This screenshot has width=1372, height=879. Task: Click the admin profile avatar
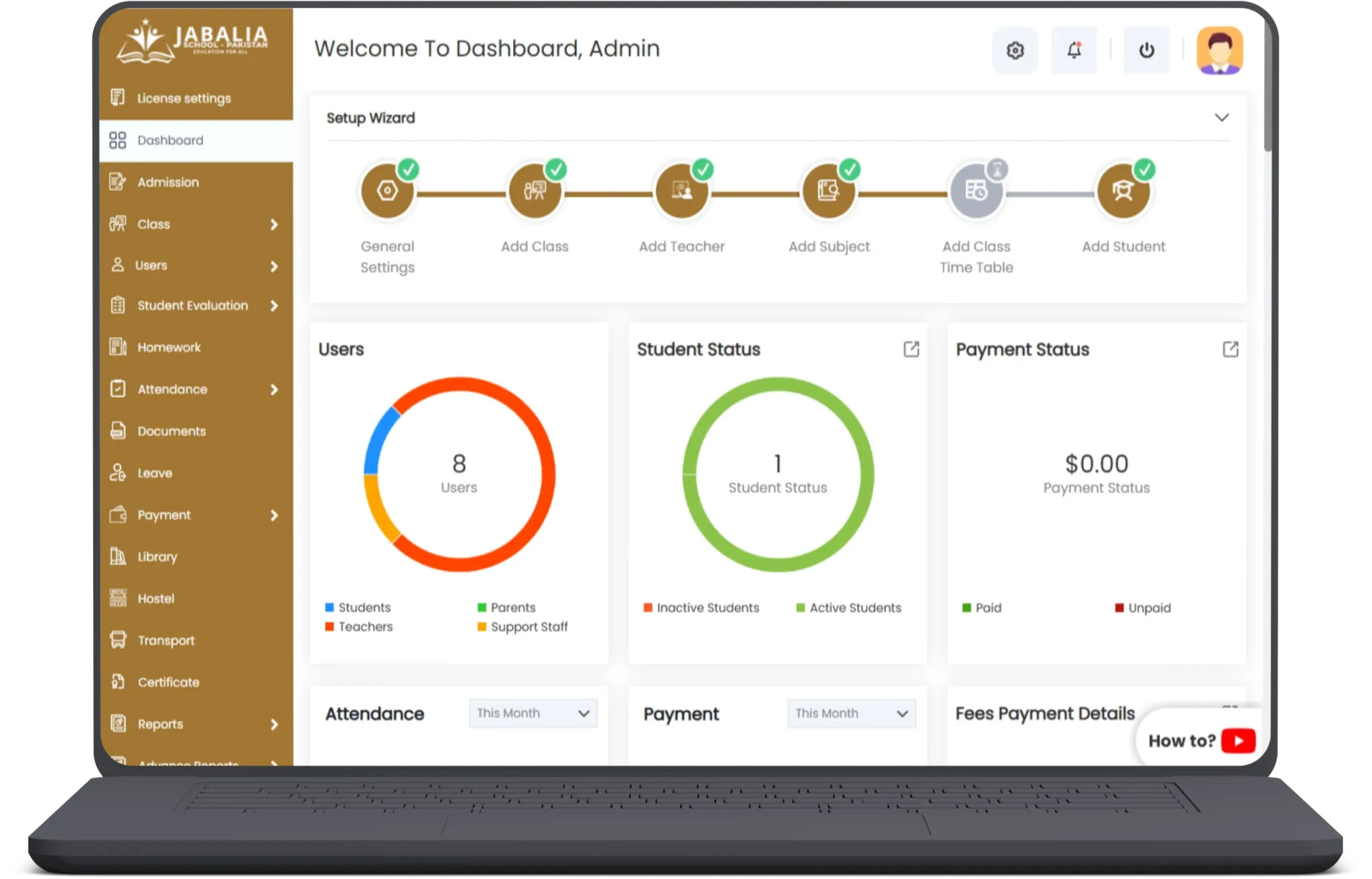point(1219,50)
